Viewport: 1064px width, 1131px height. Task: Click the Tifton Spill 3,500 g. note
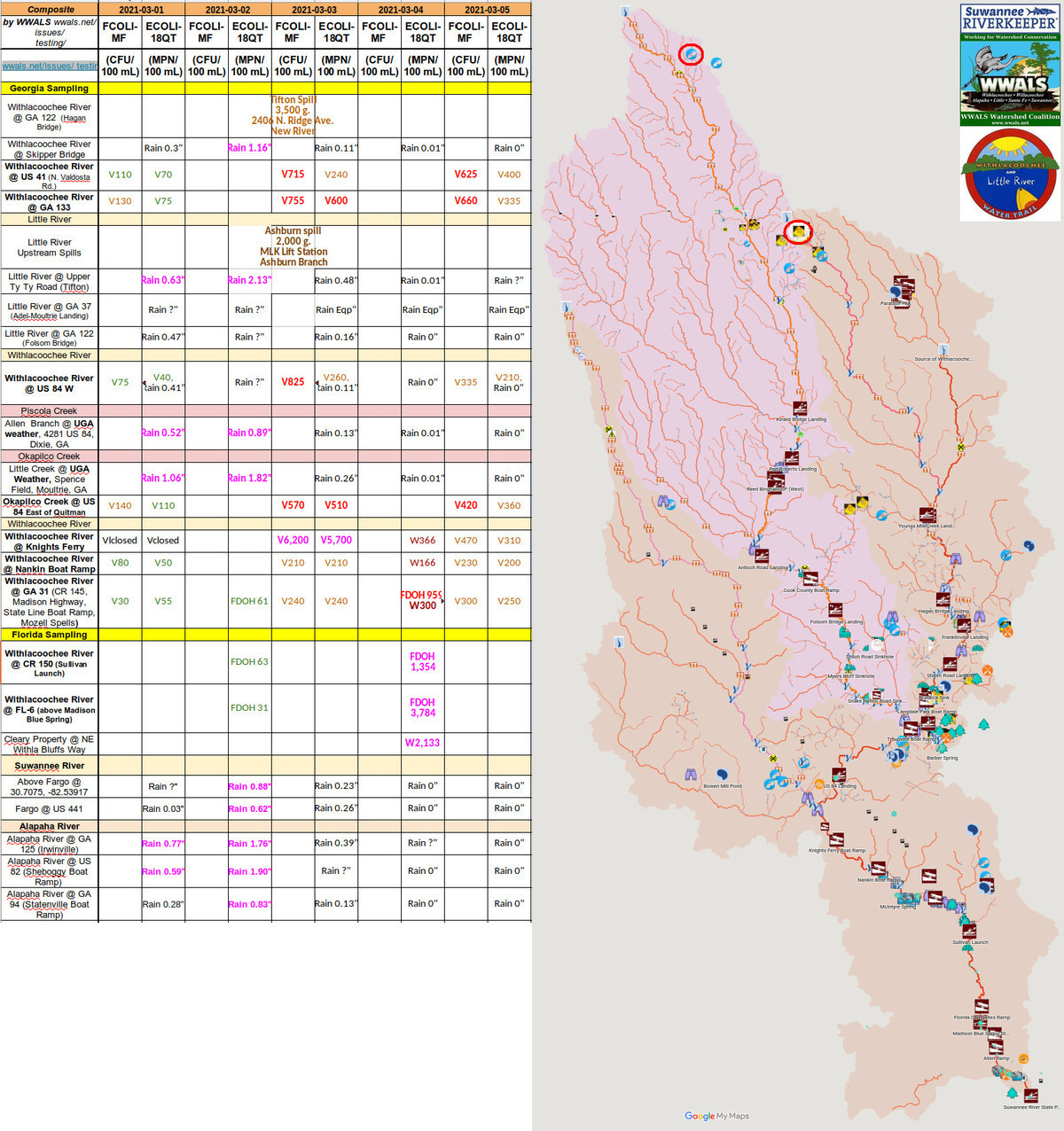click(293, 115)
